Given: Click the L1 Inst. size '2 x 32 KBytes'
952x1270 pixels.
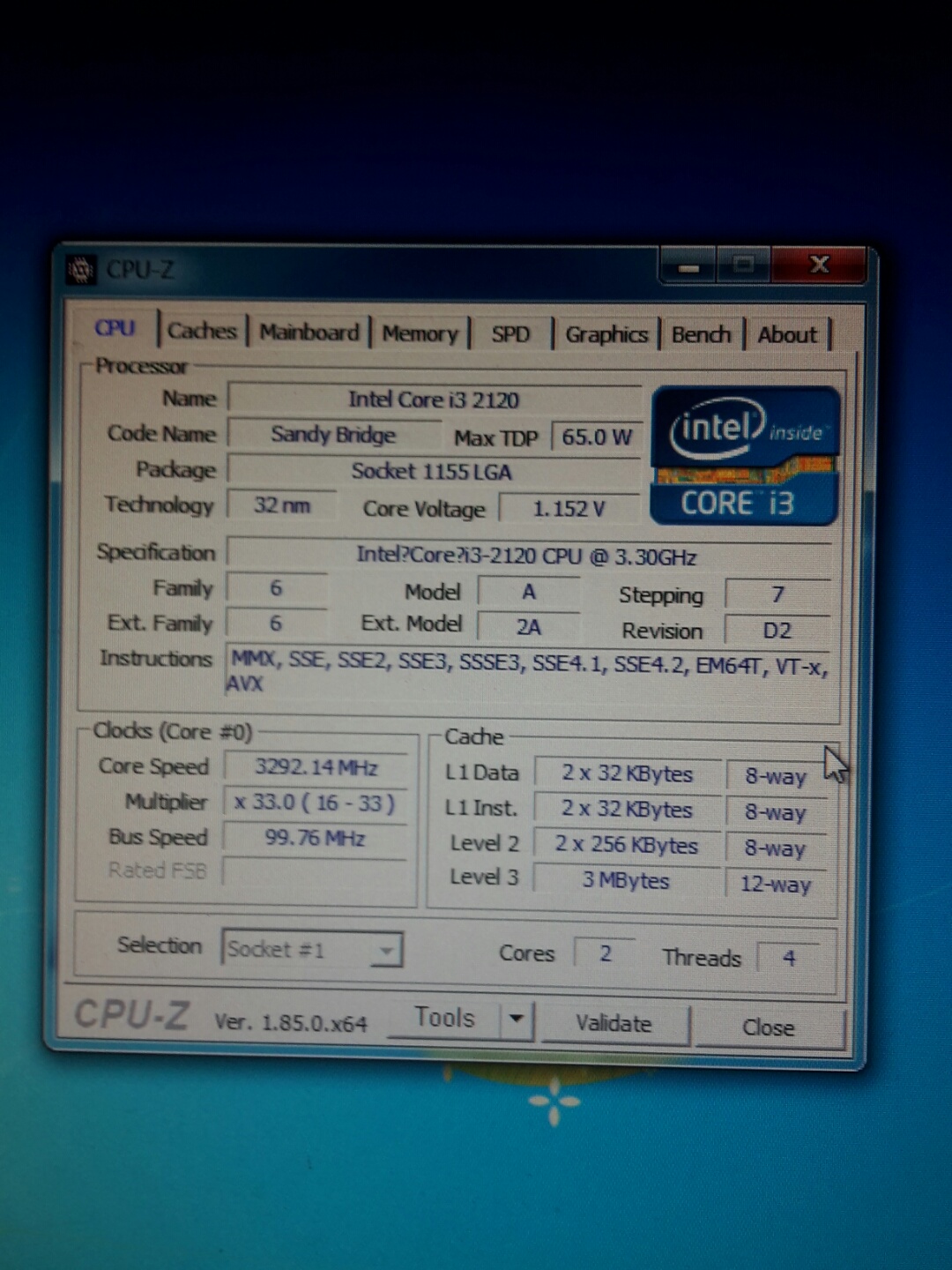Looking at the screenshot, I should click(x=628, y=809).
